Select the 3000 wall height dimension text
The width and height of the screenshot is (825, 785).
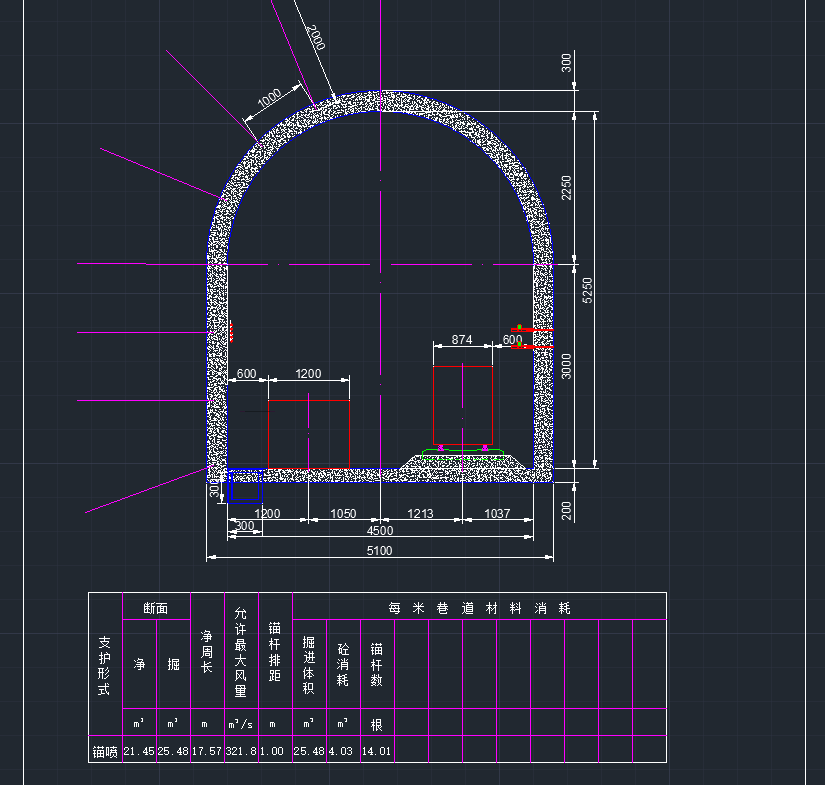point(566,366)
